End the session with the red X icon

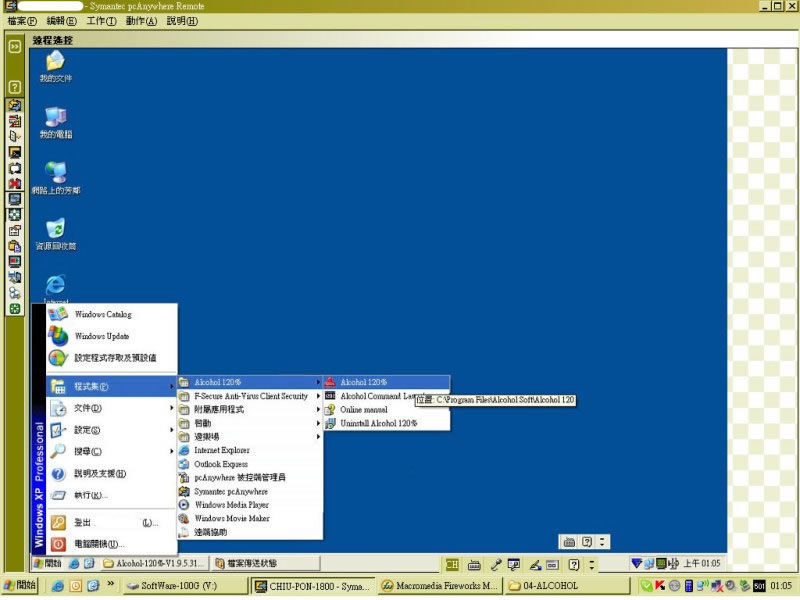[15, 184]
